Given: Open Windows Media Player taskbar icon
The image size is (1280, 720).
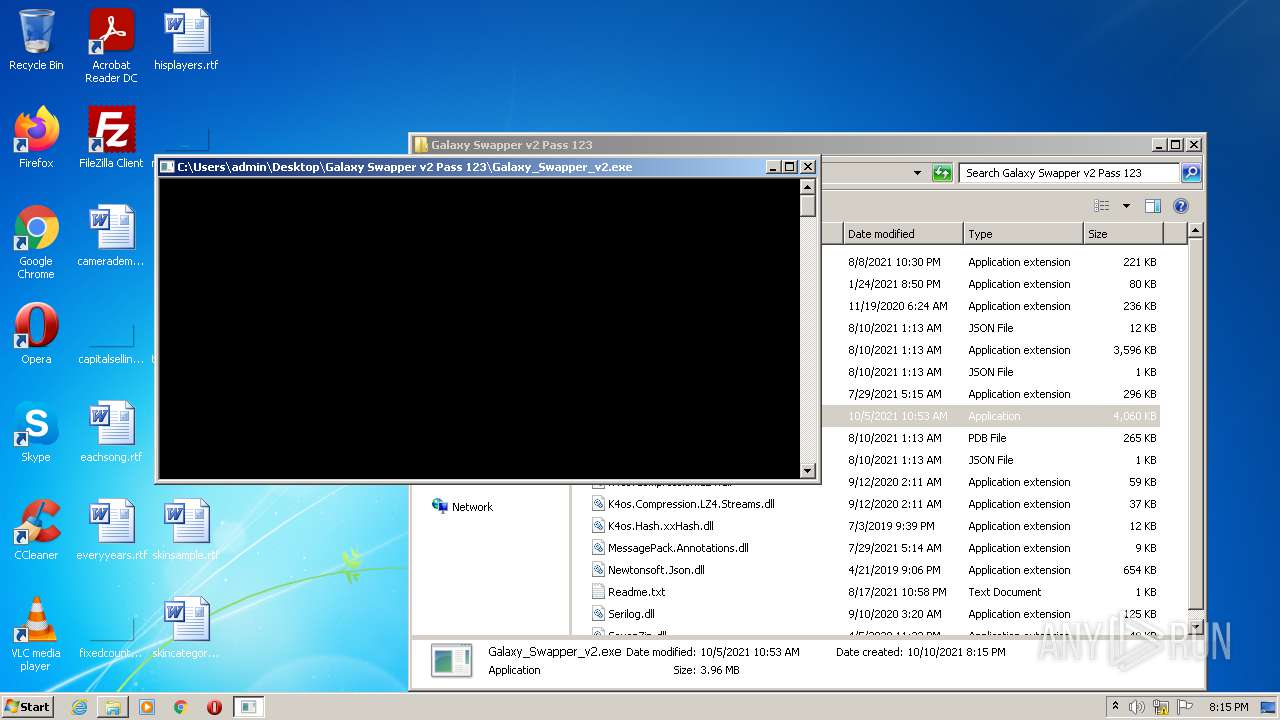Looking at the screenshot, I should pyautogui.click(x=147, y=707).
